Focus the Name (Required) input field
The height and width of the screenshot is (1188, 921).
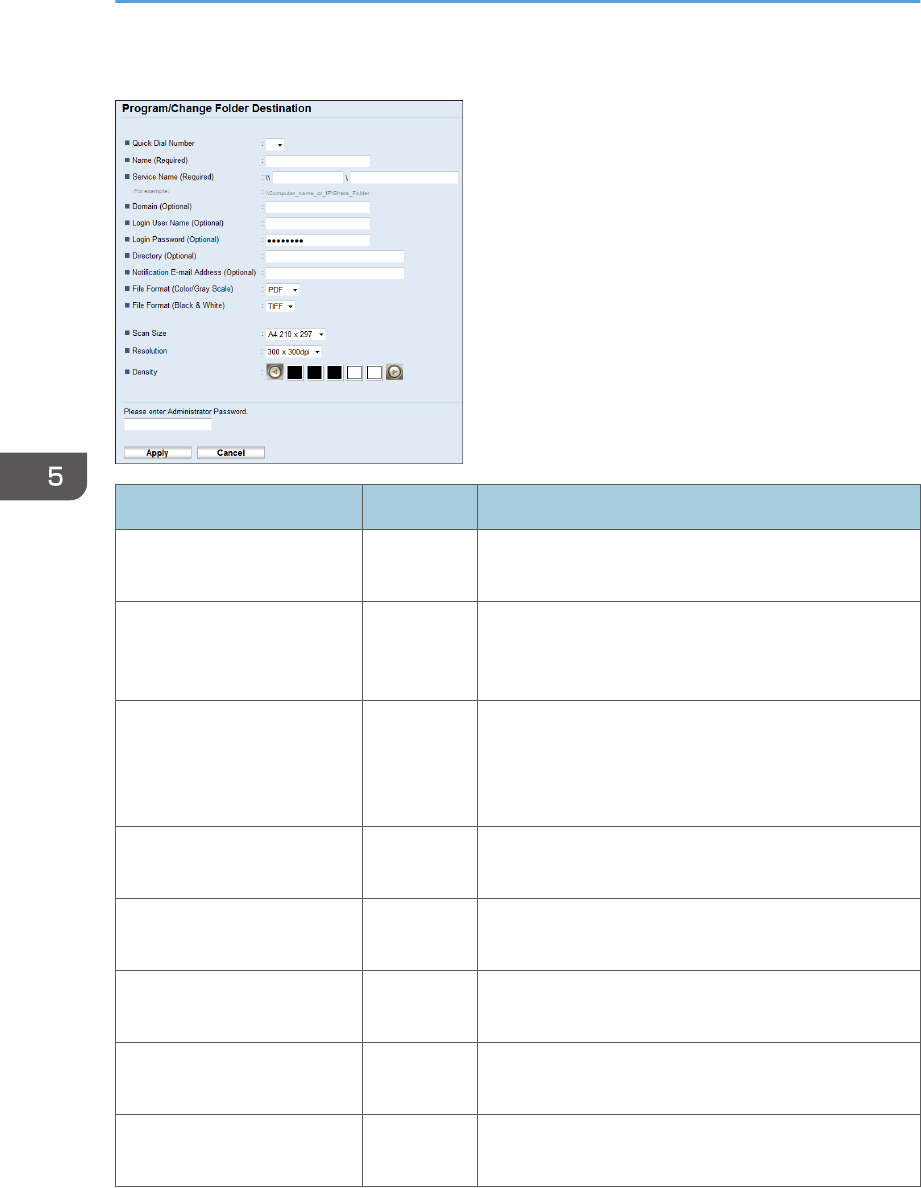318,161
